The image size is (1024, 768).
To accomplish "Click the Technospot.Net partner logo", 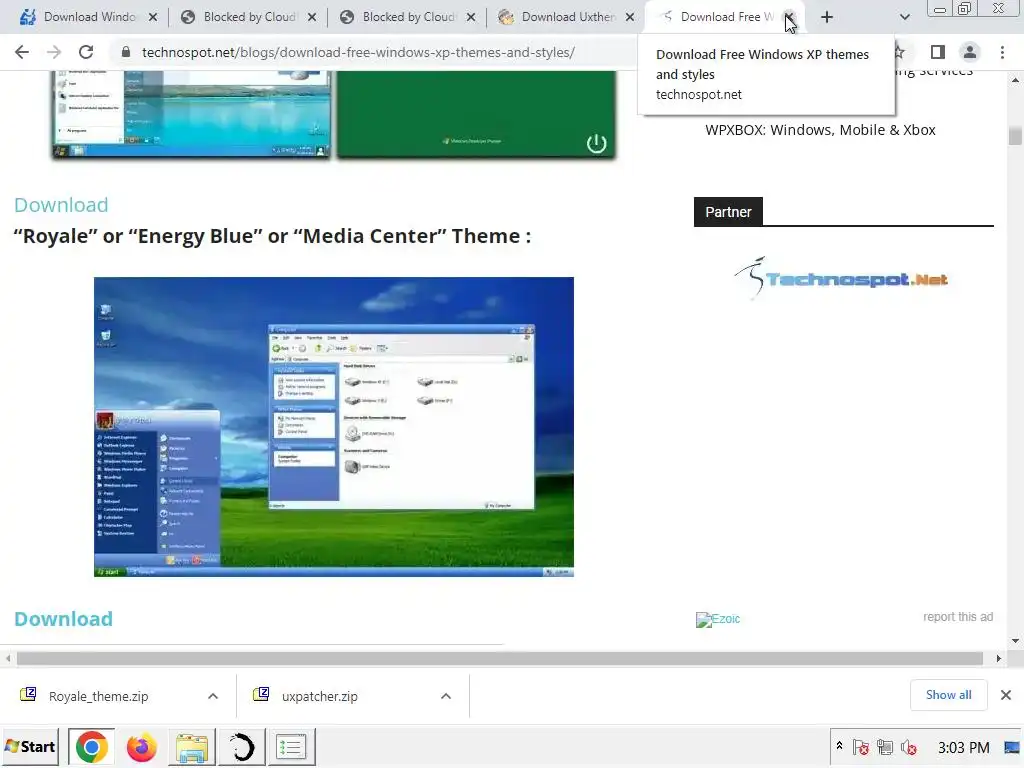I will [841, 279].
